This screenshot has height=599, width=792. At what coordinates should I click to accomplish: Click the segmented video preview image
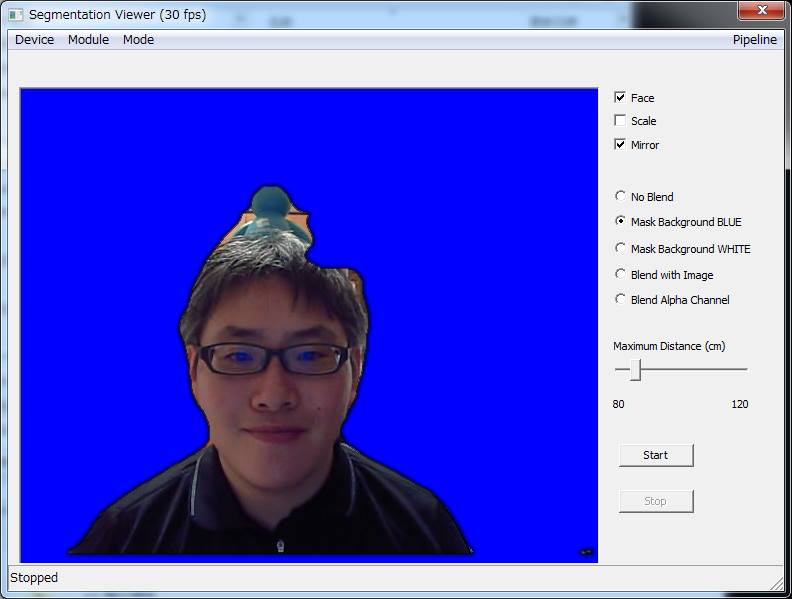(308, 325)
